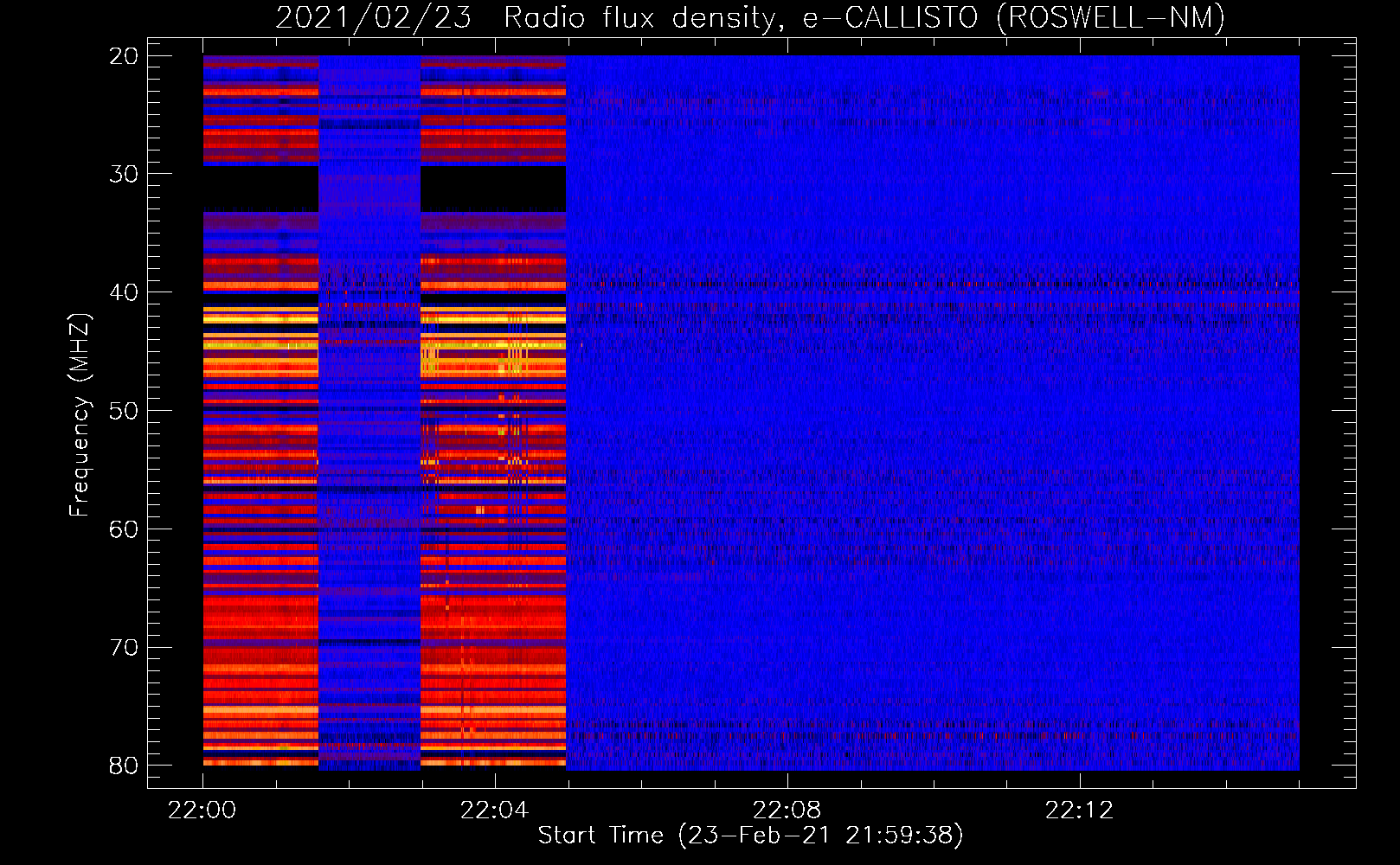
Task: Click the 40 MHz frequency tick label
Action: point(124,292)
